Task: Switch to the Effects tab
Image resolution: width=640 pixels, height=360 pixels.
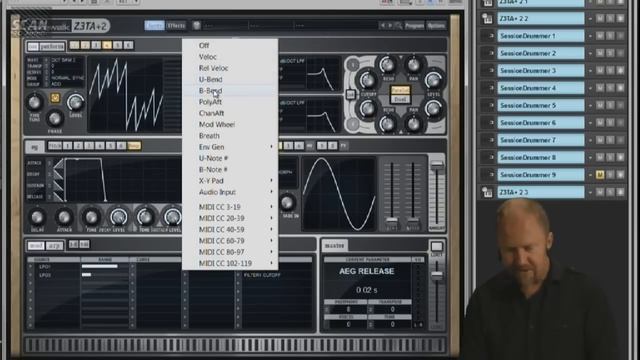Action: coord(176,26)
